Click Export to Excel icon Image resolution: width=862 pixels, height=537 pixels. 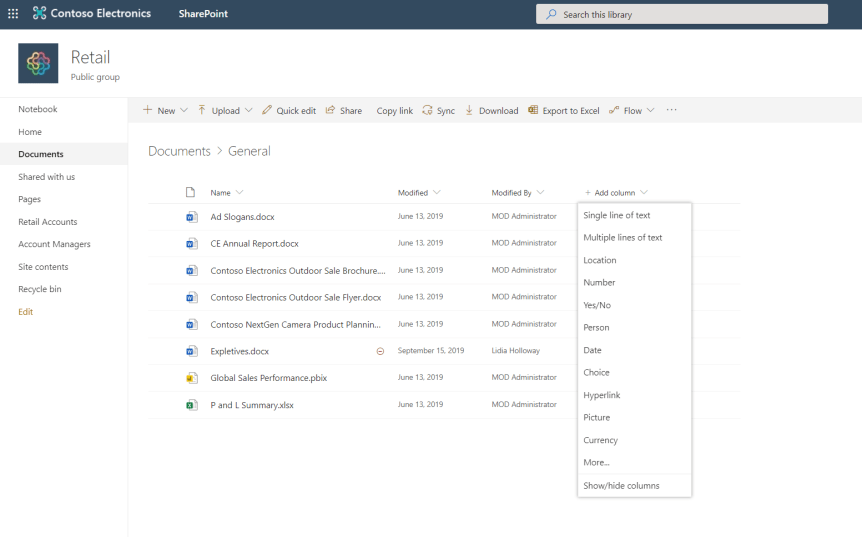[x=533, y=111]
